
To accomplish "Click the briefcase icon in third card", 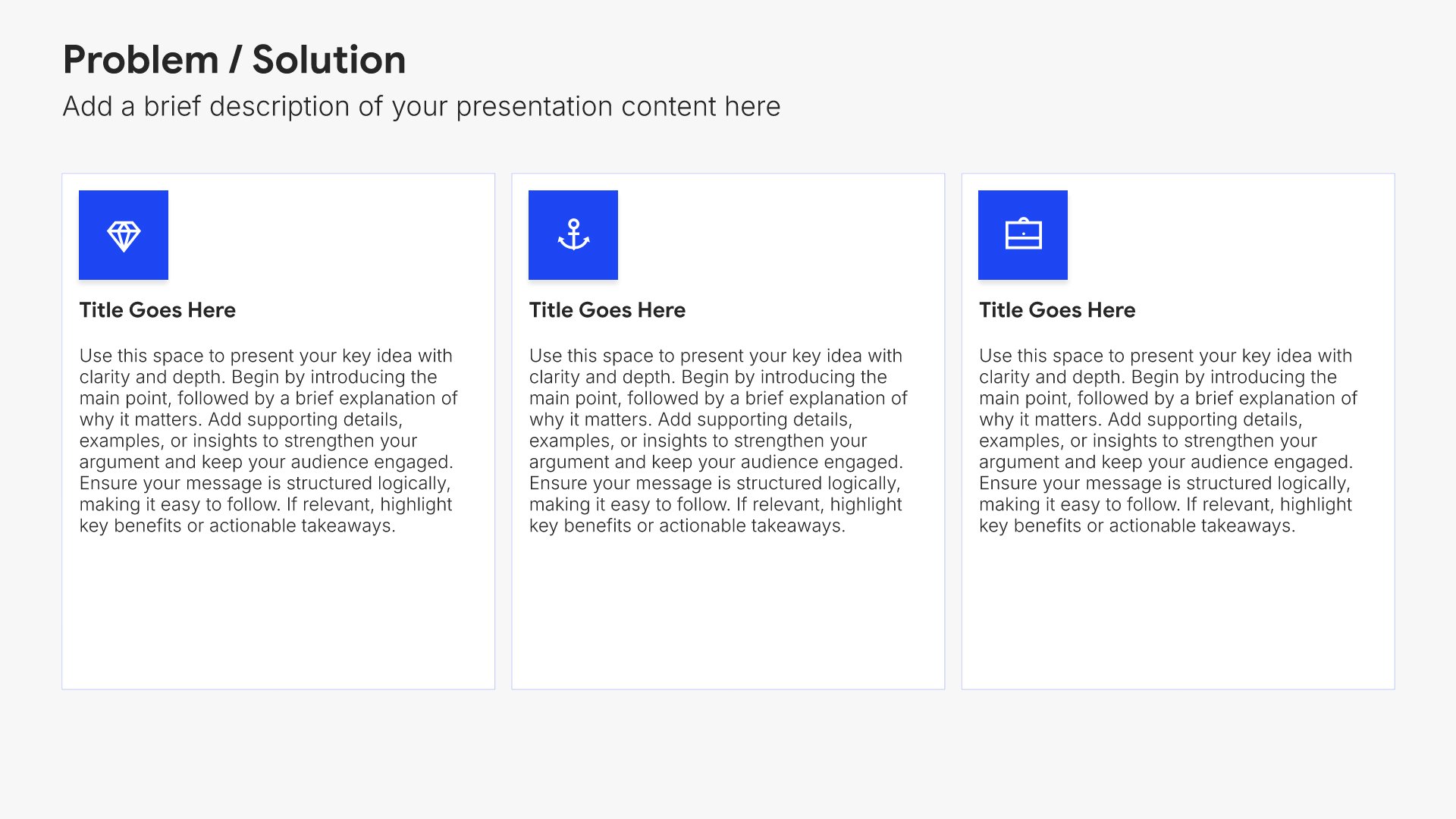I will (x=1023, y=234).
